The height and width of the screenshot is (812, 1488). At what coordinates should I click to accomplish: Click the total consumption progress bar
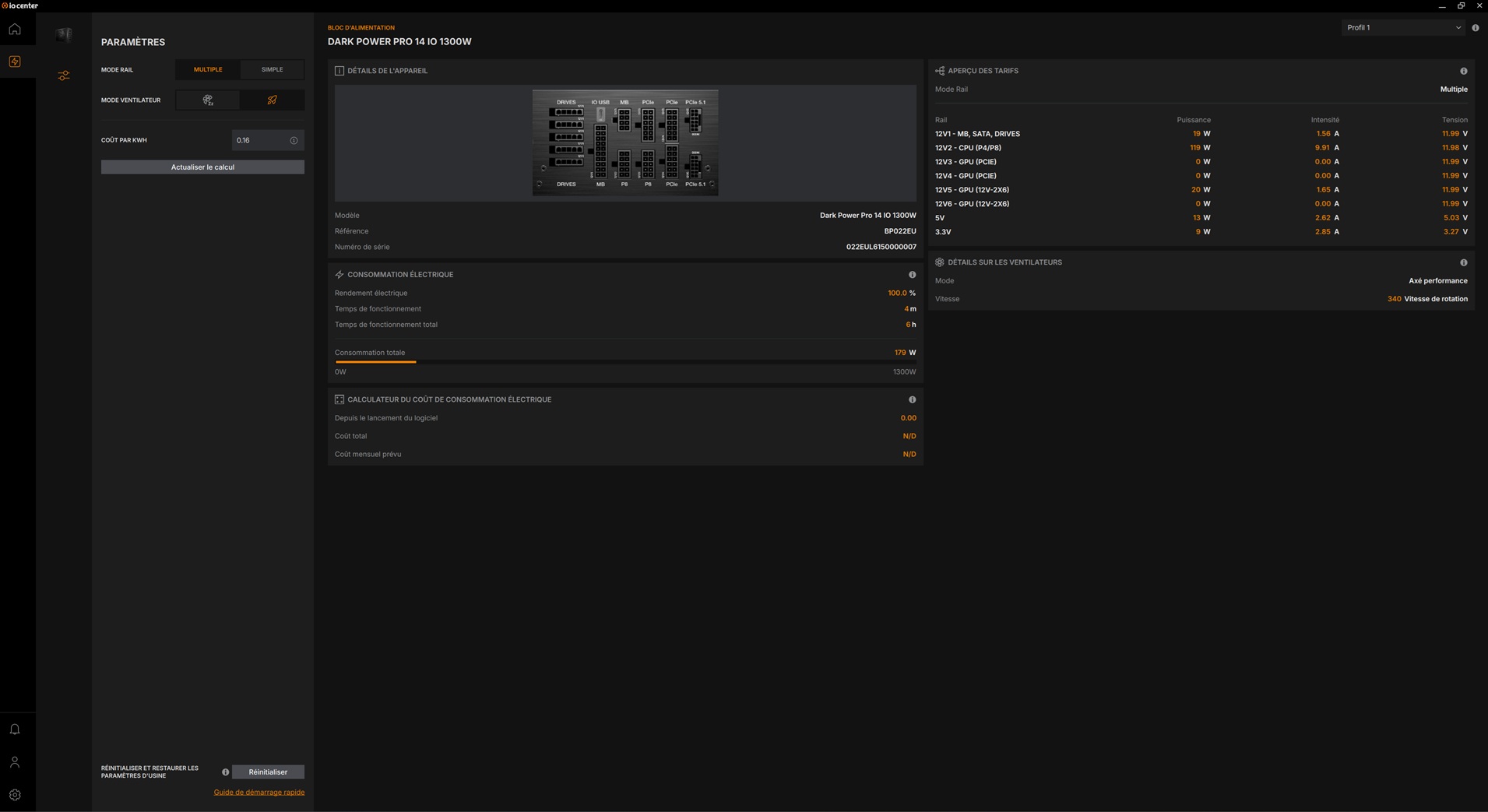point(625,362)
